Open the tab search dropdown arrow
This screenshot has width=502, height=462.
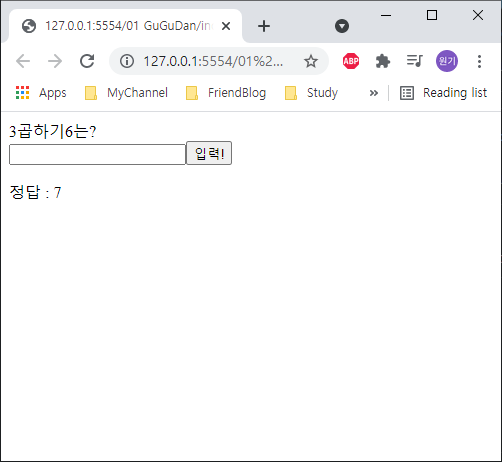coord(342,26)
